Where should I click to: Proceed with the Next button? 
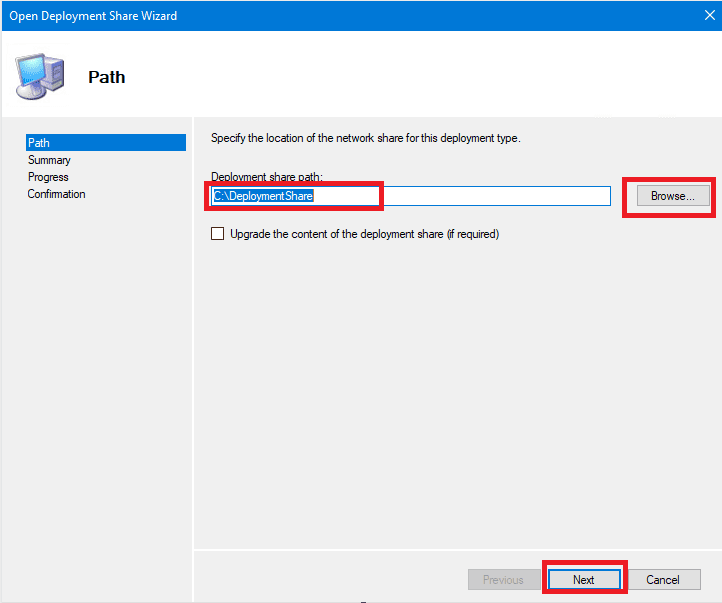584,579
